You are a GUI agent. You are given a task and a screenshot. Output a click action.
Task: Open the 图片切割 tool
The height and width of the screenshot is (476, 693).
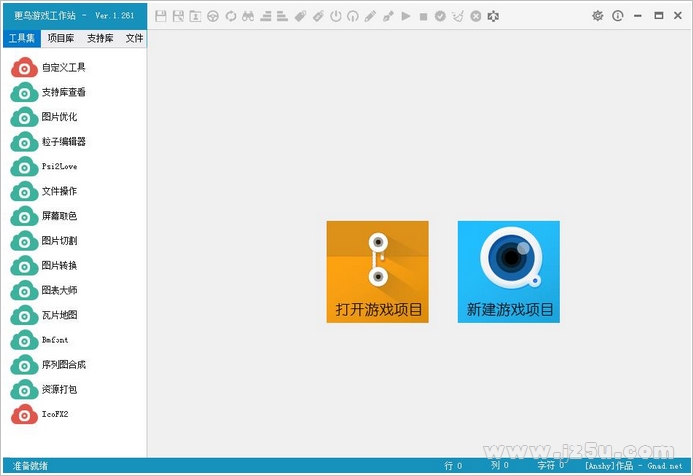click(44, 241)
